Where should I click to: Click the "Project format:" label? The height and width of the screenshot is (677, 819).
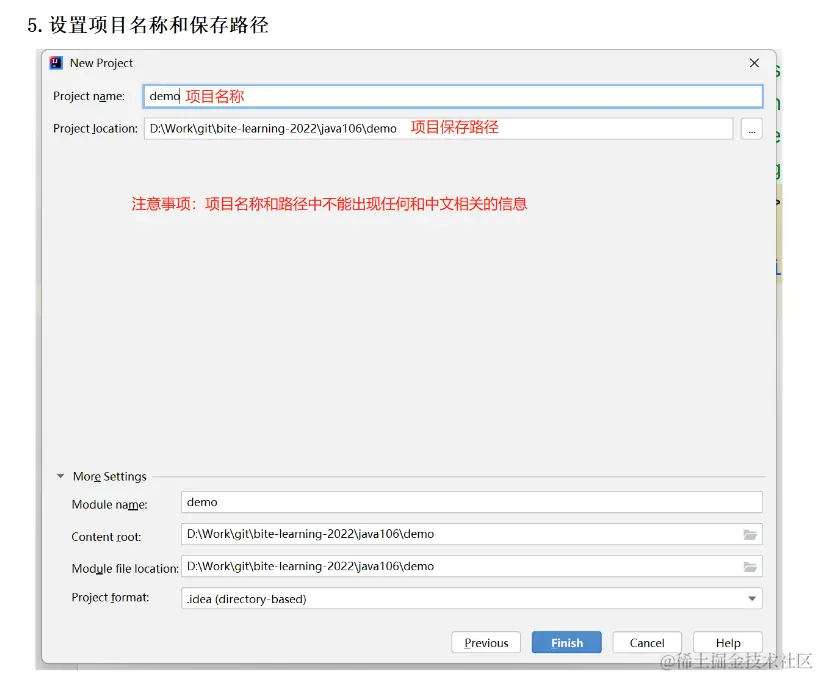tap(110, 598)
